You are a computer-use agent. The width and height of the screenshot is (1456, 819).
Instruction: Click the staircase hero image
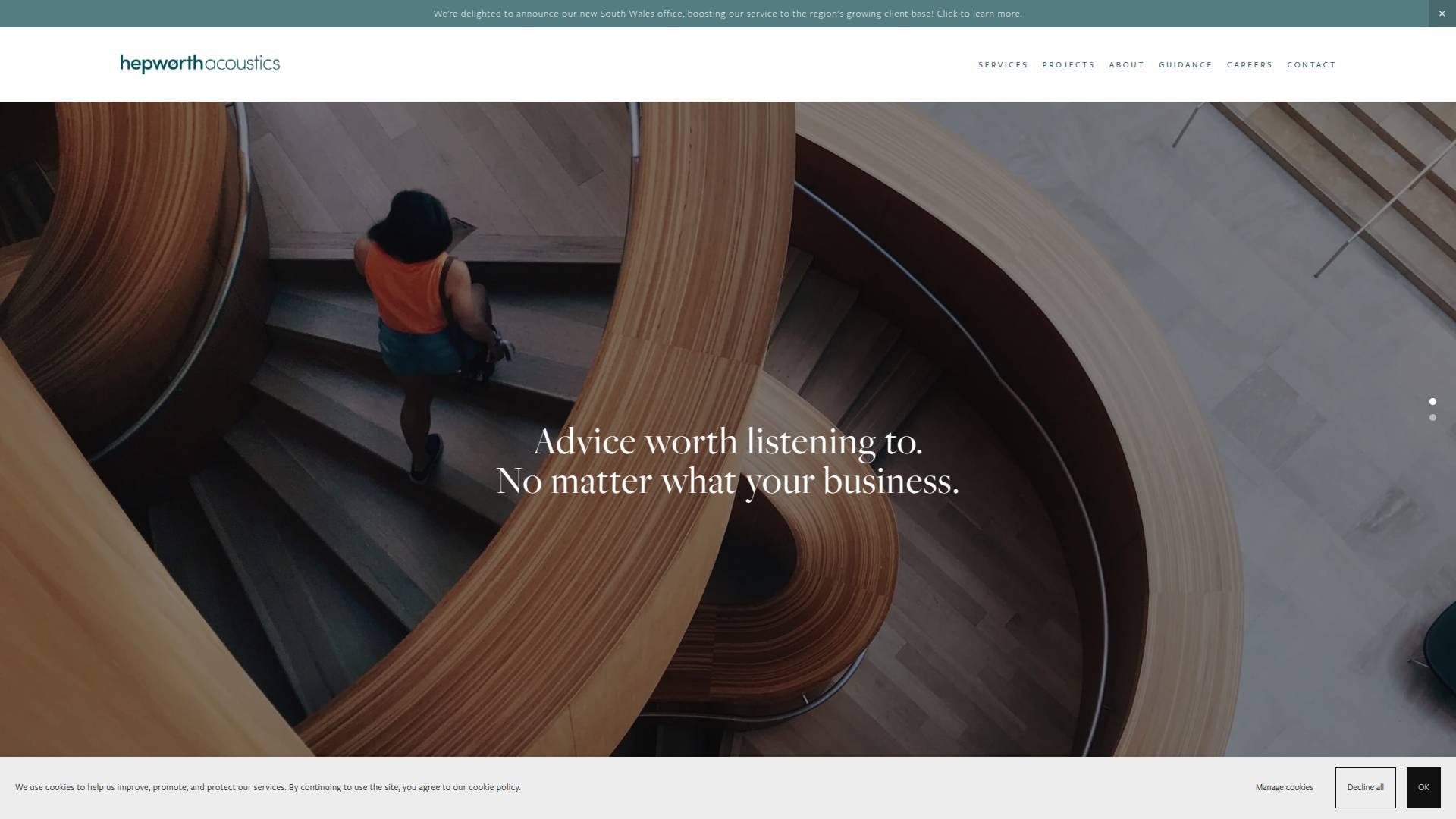[986, 303]
